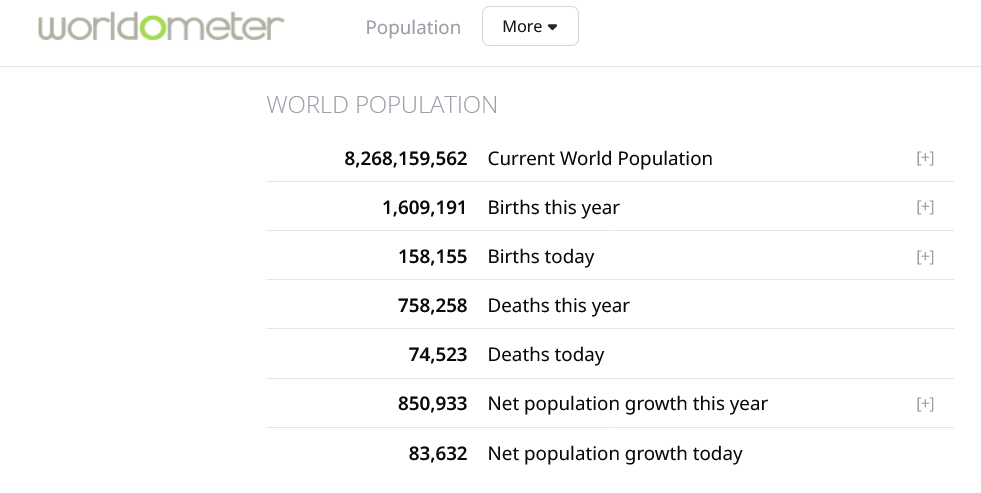This screenshot has height=493, width=981.
Task: Select the 758,258 deaths counter
Action: click(433, 305)
